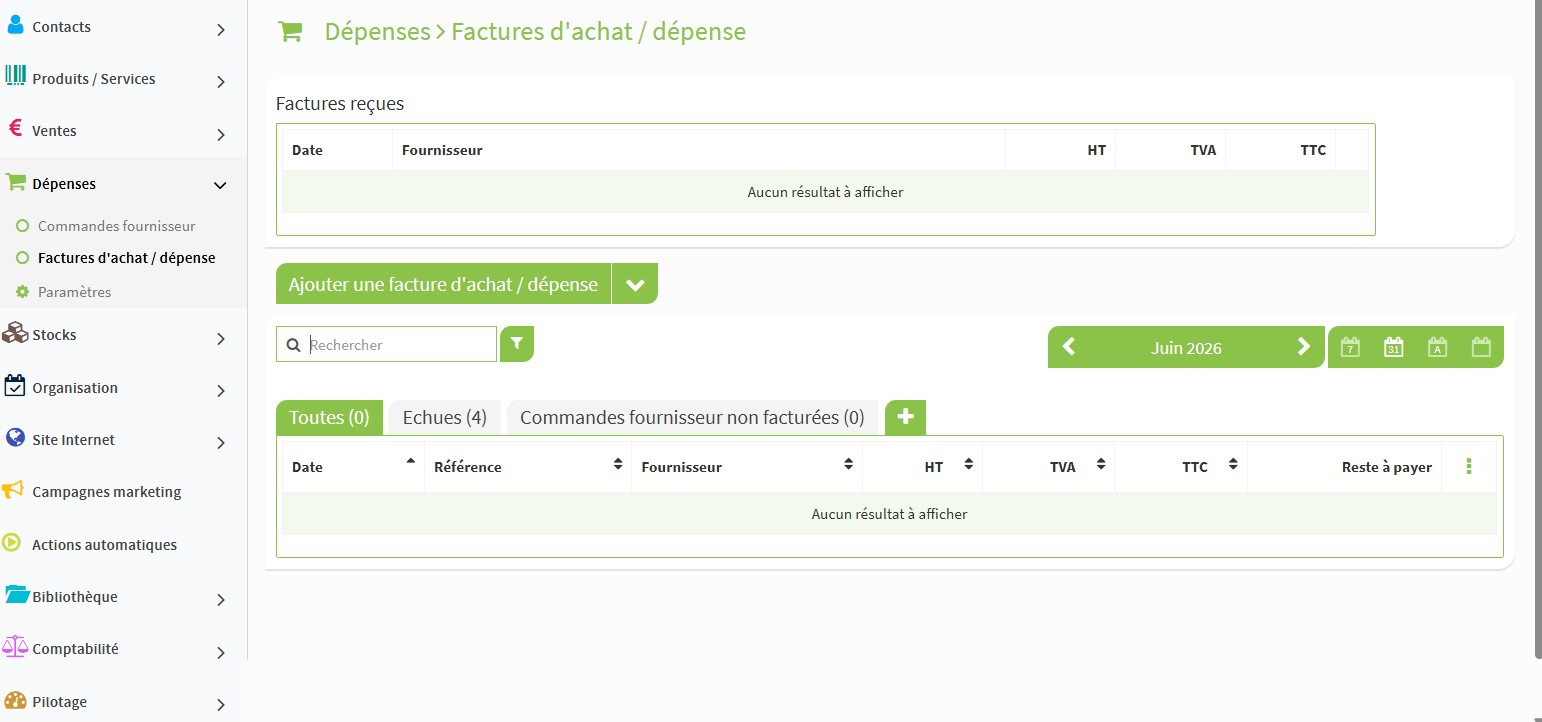This screenshot has width=1542, height=722.
Task: Click the Factures reçues heading
Action: (340, 103)
